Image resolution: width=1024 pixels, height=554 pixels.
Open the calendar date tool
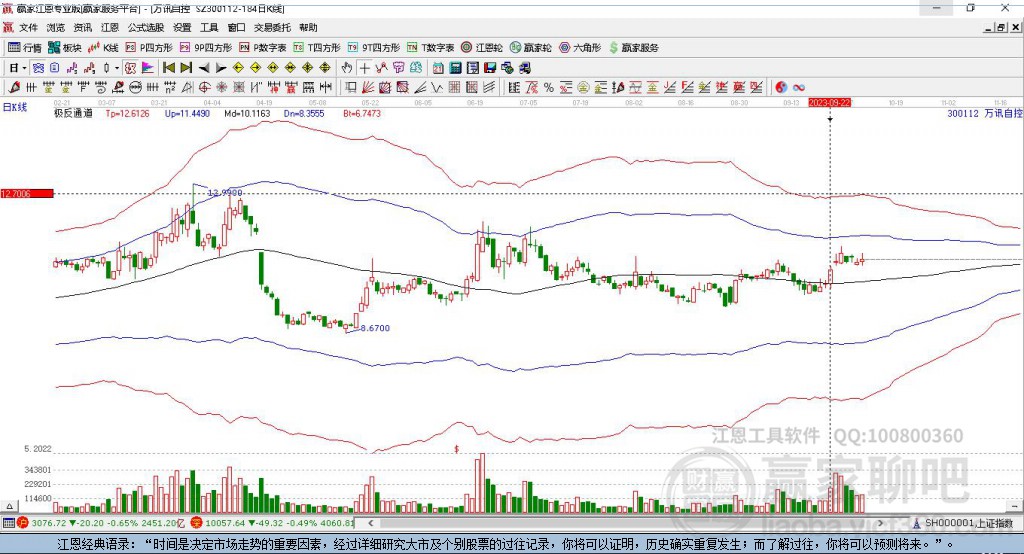point(438,68)
